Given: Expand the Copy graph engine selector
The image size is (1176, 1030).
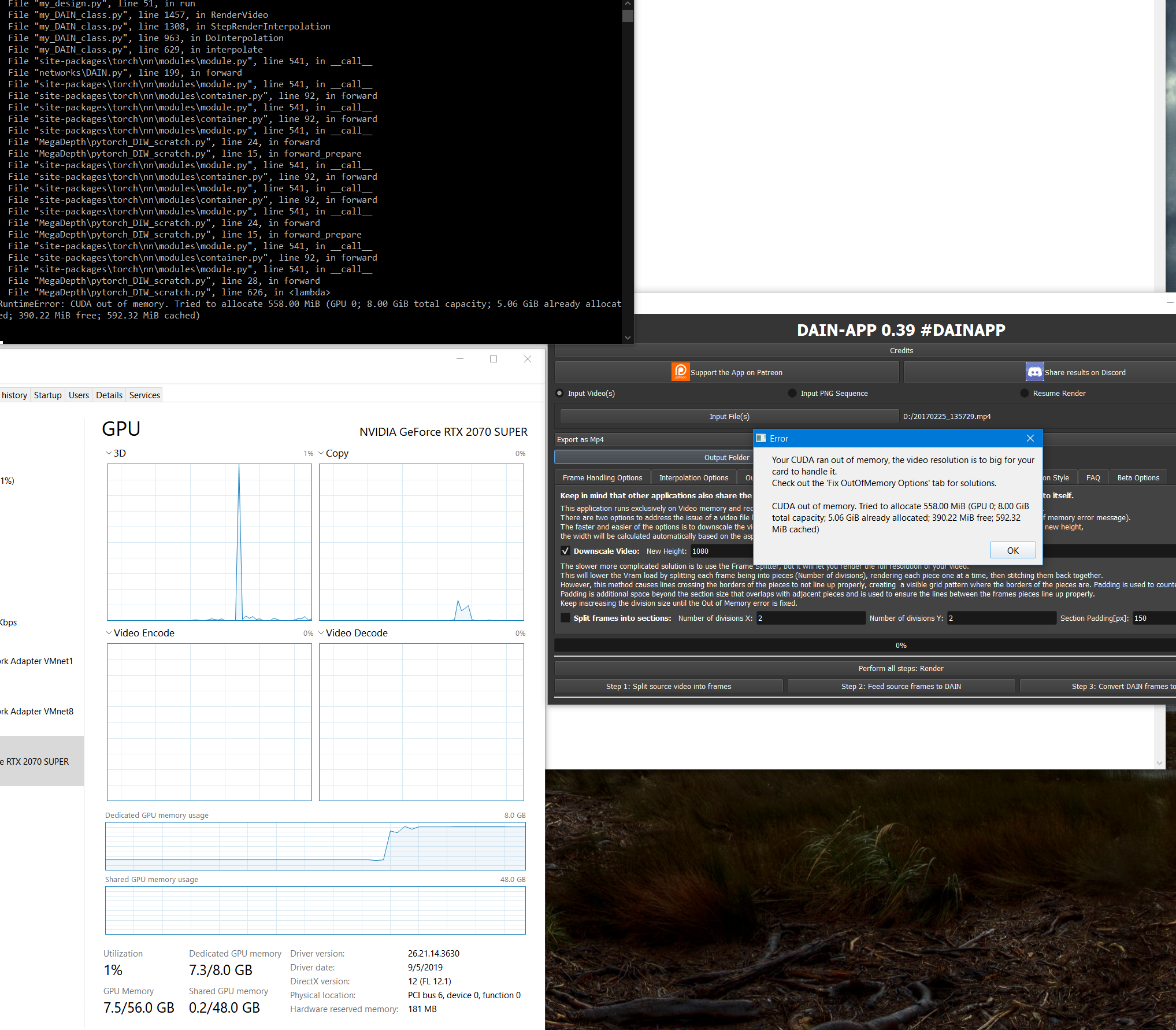Looking at the screenshot, I should point(321,453).
